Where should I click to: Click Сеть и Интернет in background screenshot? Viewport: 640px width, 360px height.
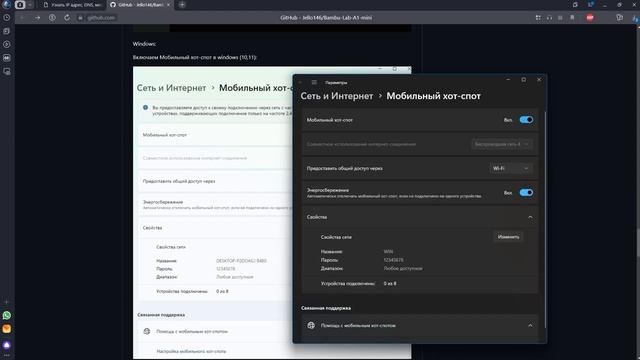coord(171,88)
